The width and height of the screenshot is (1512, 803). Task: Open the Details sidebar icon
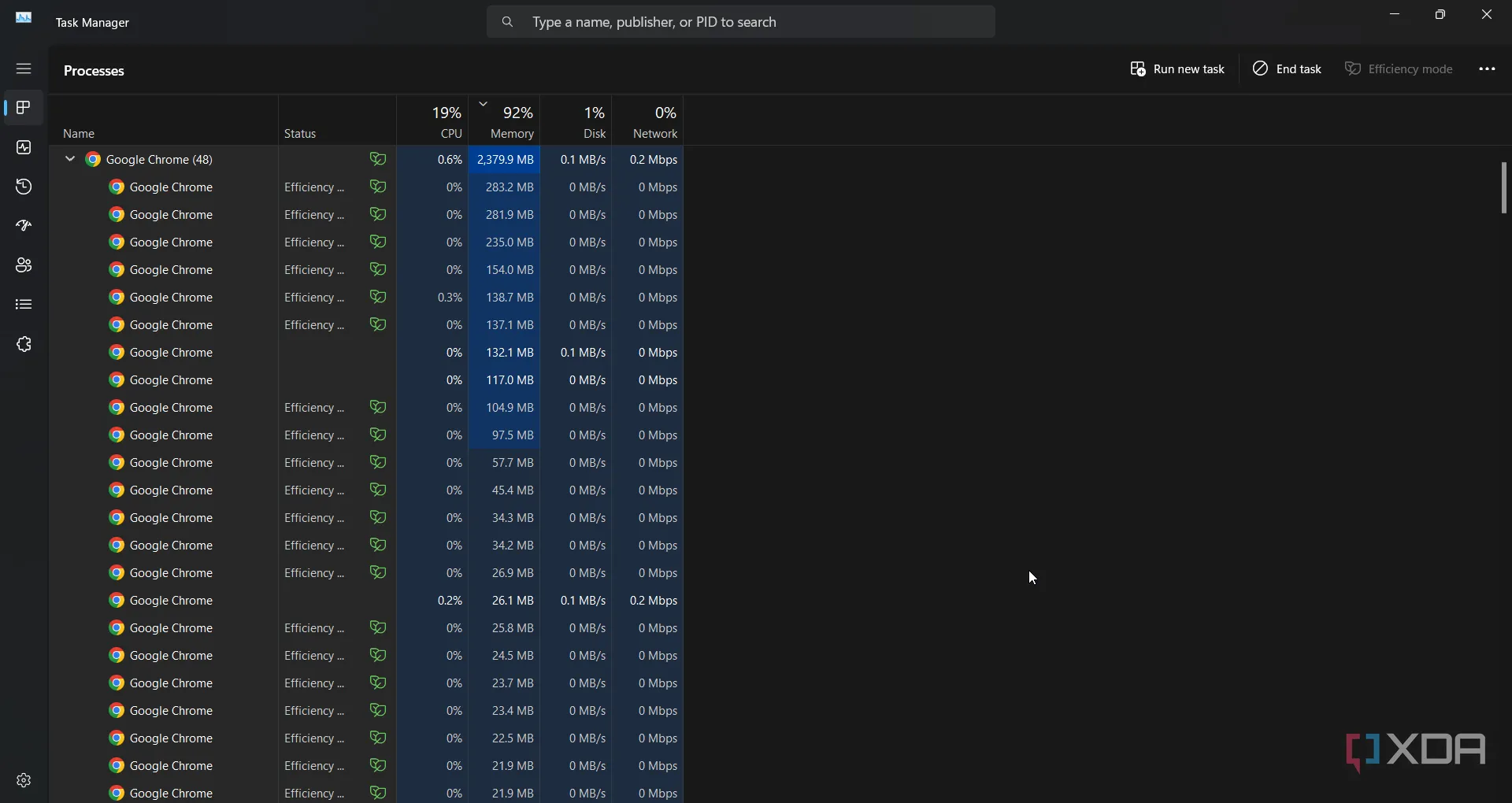(24, 305)
